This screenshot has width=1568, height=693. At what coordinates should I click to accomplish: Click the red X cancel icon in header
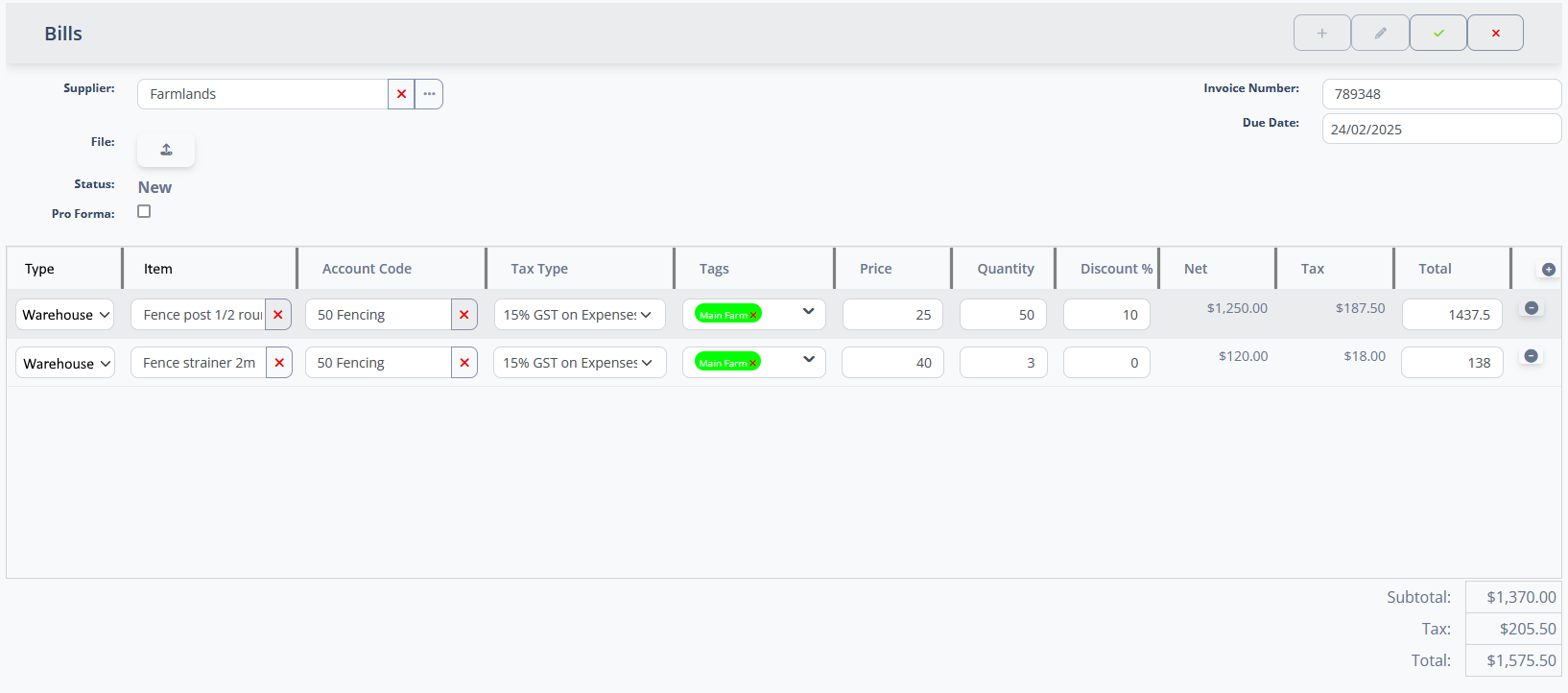1495,33
